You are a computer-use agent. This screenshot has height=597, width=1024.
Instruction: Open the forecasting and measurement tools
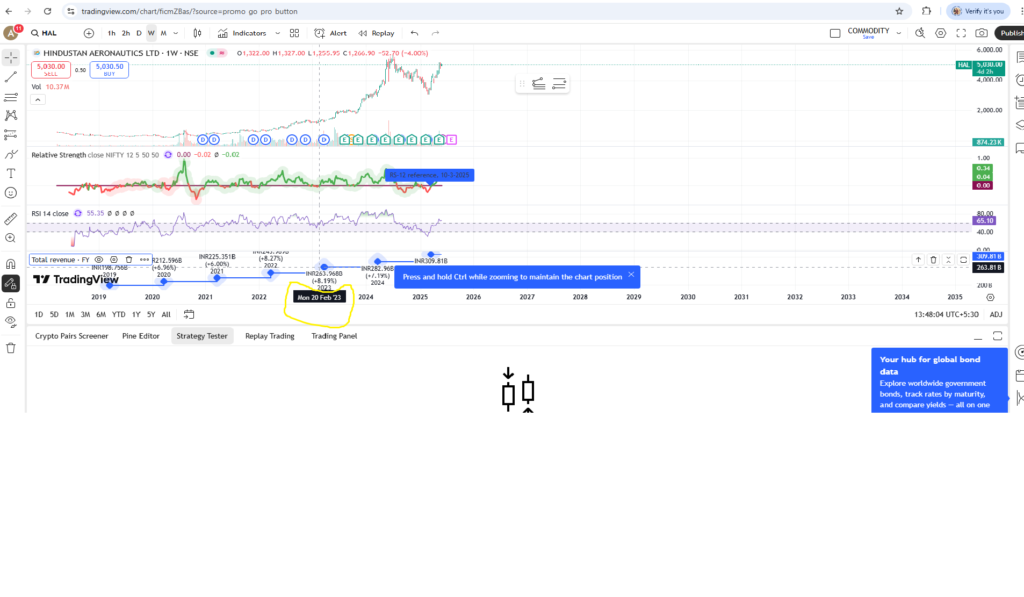[x=10, y=135]
